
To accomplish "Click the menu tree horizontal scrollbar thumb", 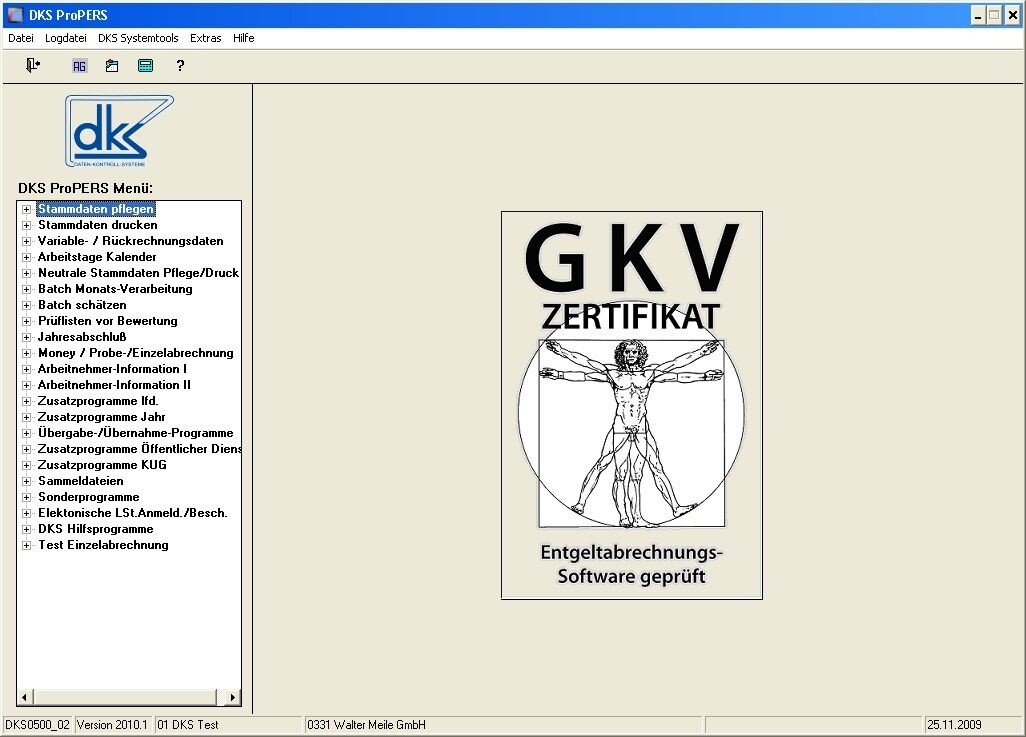I will [x=124, y=698].
